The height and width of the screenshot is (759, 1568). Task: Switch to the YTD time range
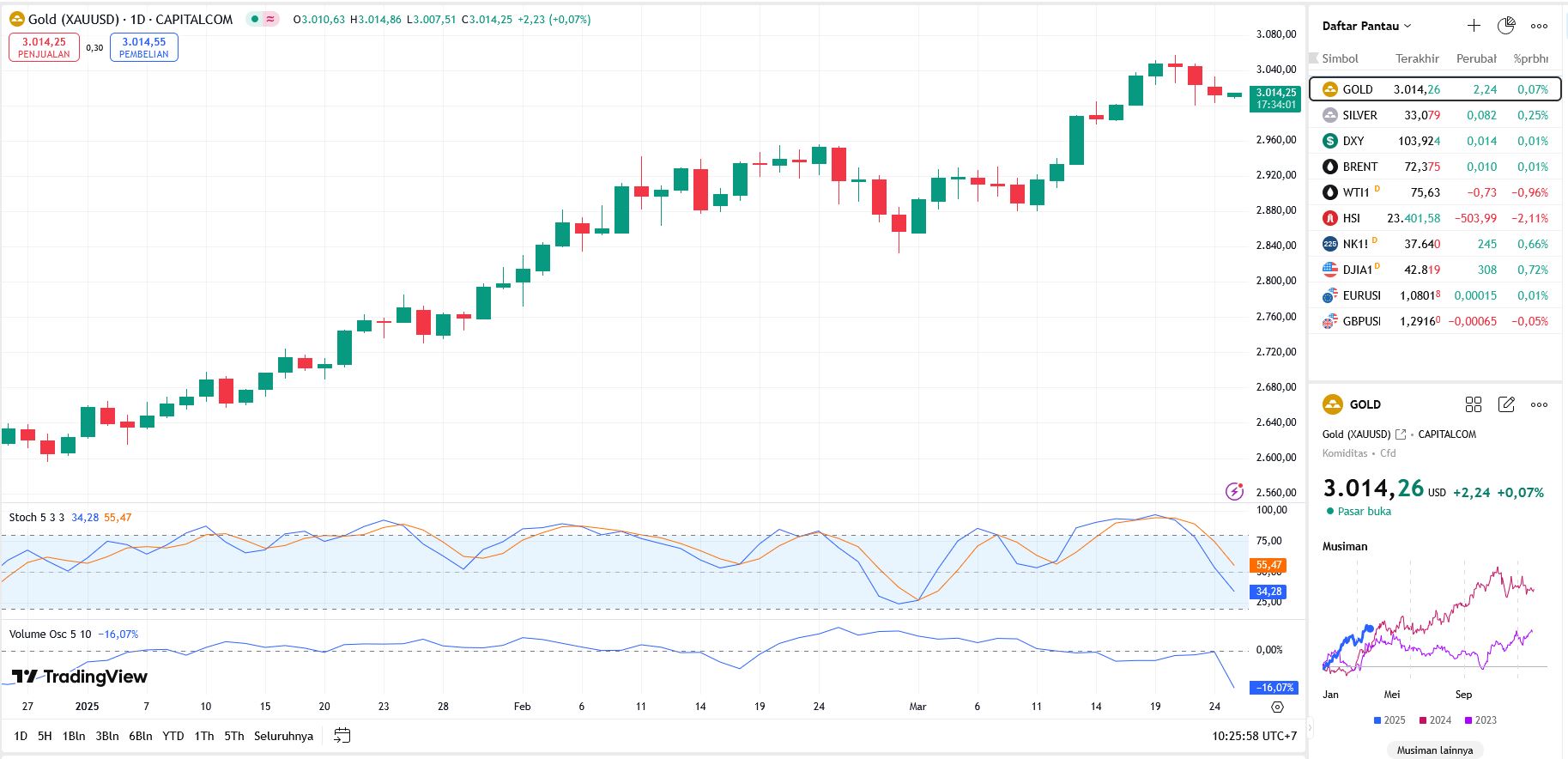coord(173,736)
